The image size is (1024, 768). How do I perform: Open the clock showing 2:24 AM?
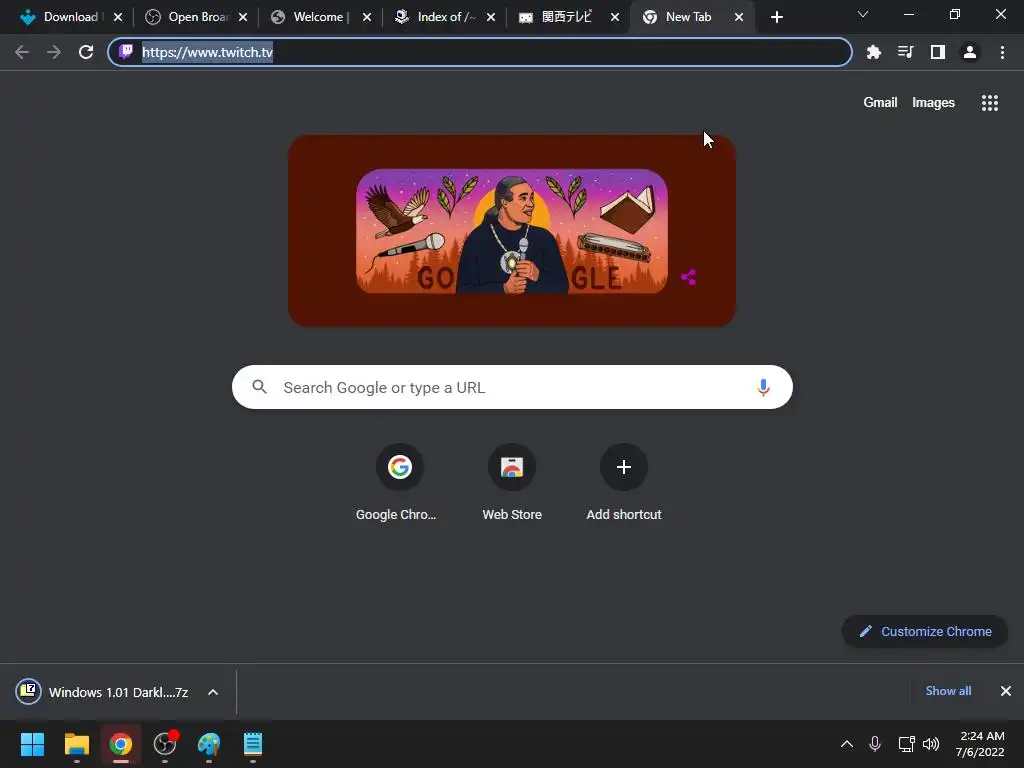(x=982, y=744)
